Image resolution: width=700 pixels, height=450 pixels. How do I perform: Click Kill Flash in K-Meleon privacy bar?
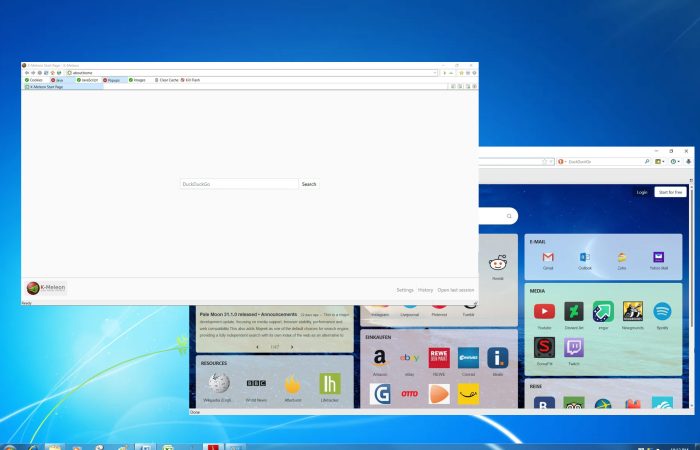click(190, 80)
